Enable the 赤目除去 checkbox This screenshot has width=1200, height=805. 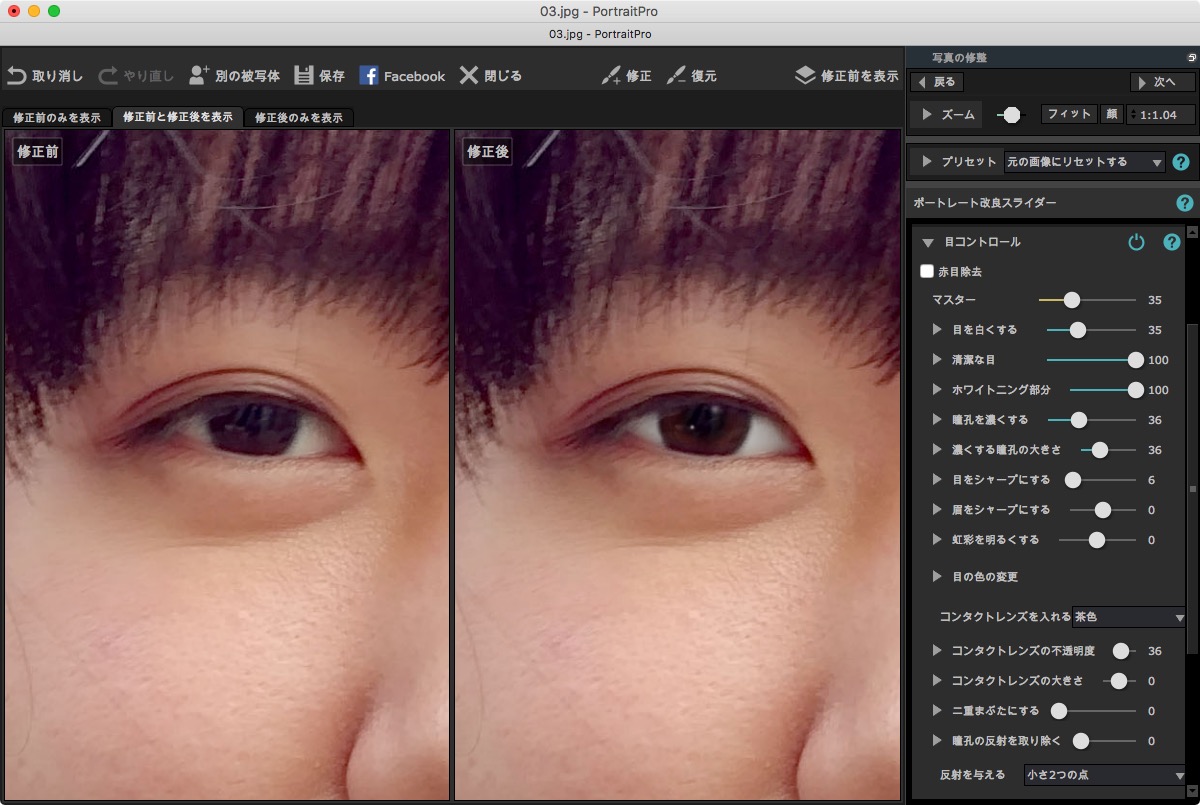click(927, 271)
